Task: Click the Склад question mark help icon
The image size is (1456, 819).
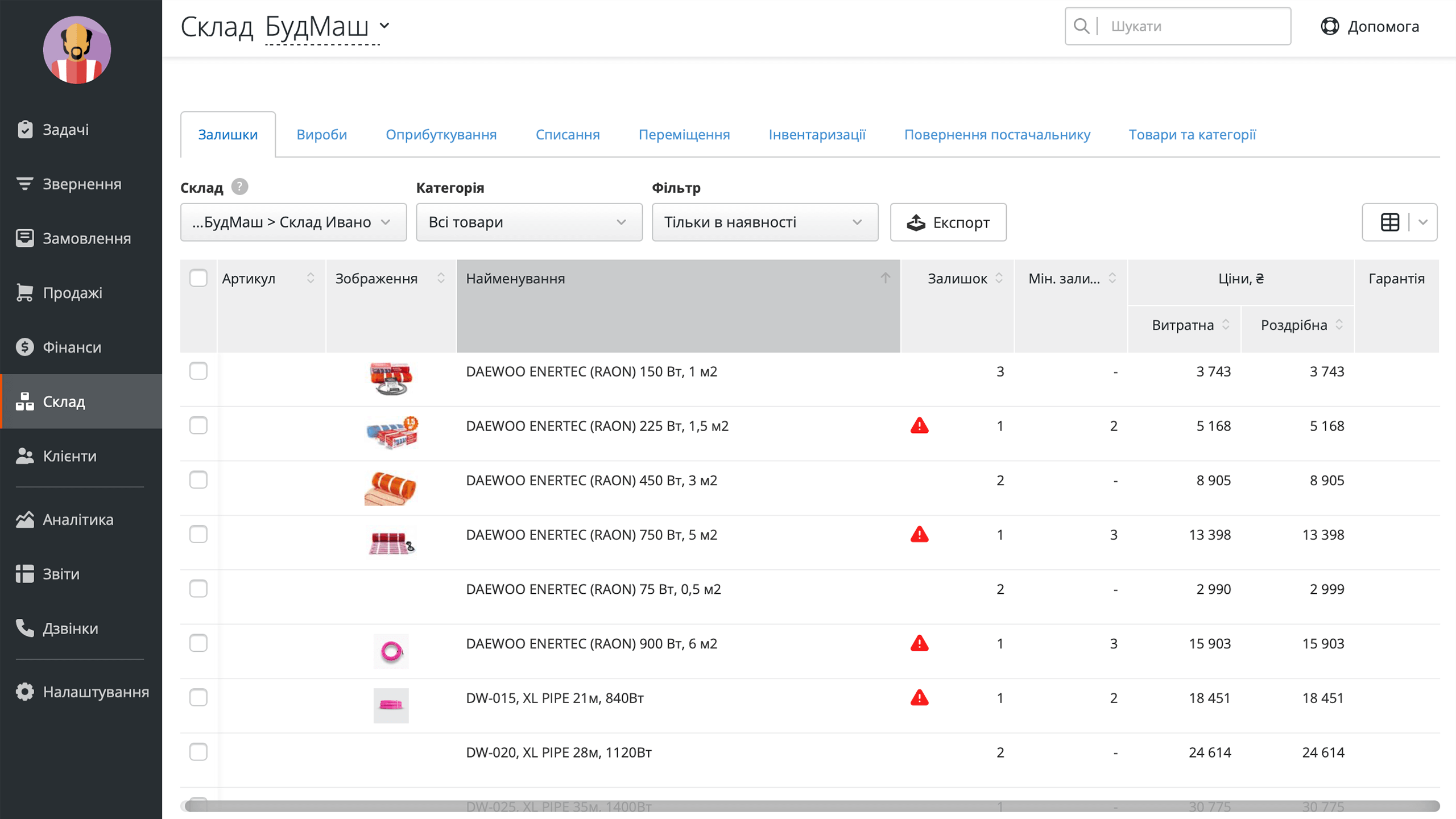Action: point(240,187)
